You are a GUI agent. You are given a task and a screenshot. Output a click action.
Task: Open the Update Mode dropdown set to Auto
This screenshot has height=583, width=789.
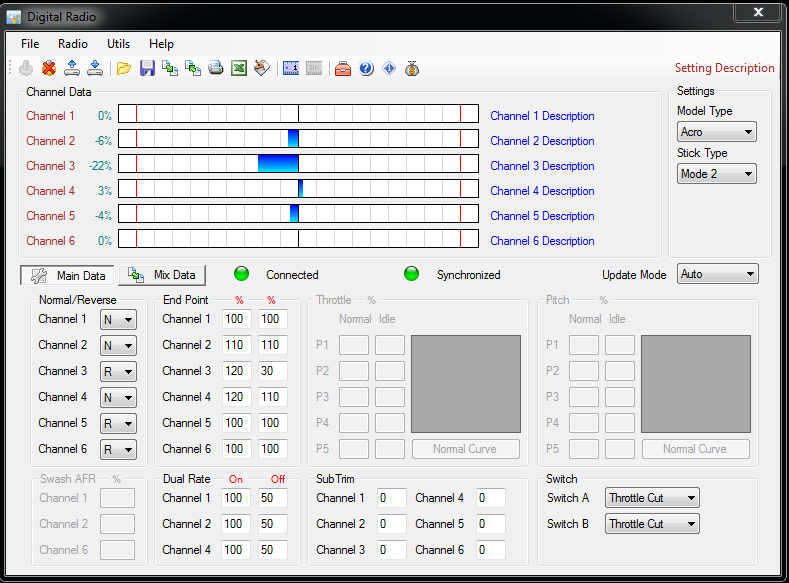click(x=718, y=274)
